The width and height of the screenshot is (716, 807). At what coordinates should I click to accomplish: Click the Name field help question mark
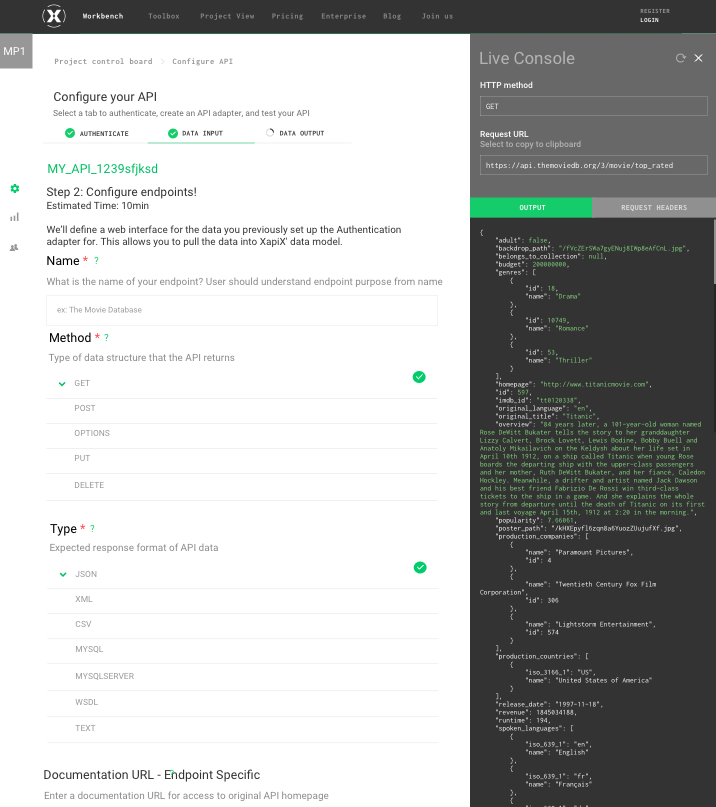pos(96,261)
